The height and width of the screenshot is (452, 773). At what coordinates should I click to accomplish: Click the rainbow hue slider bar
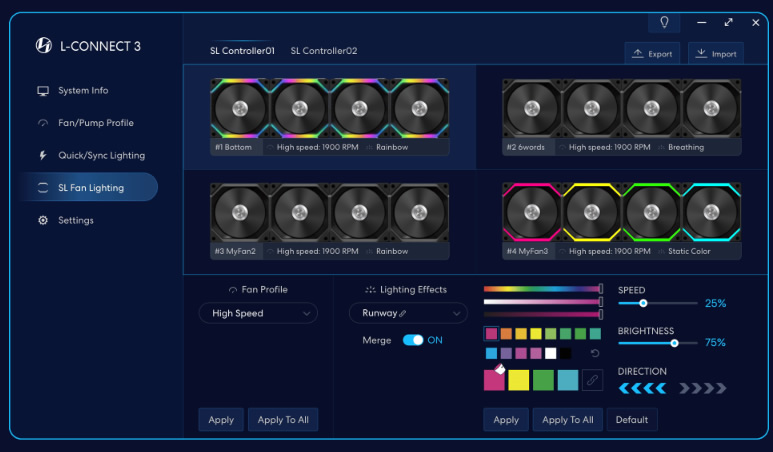(x=542, y=289)
